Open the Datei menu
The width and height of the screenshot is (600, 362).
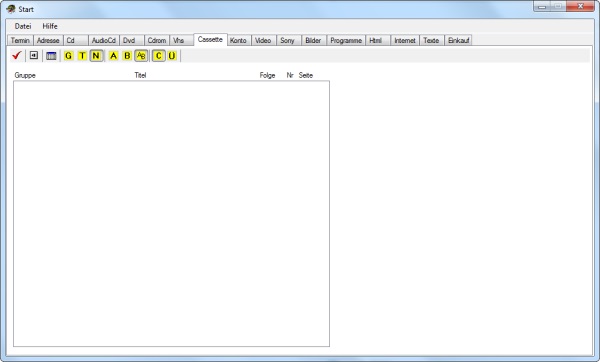pos(23,26)
